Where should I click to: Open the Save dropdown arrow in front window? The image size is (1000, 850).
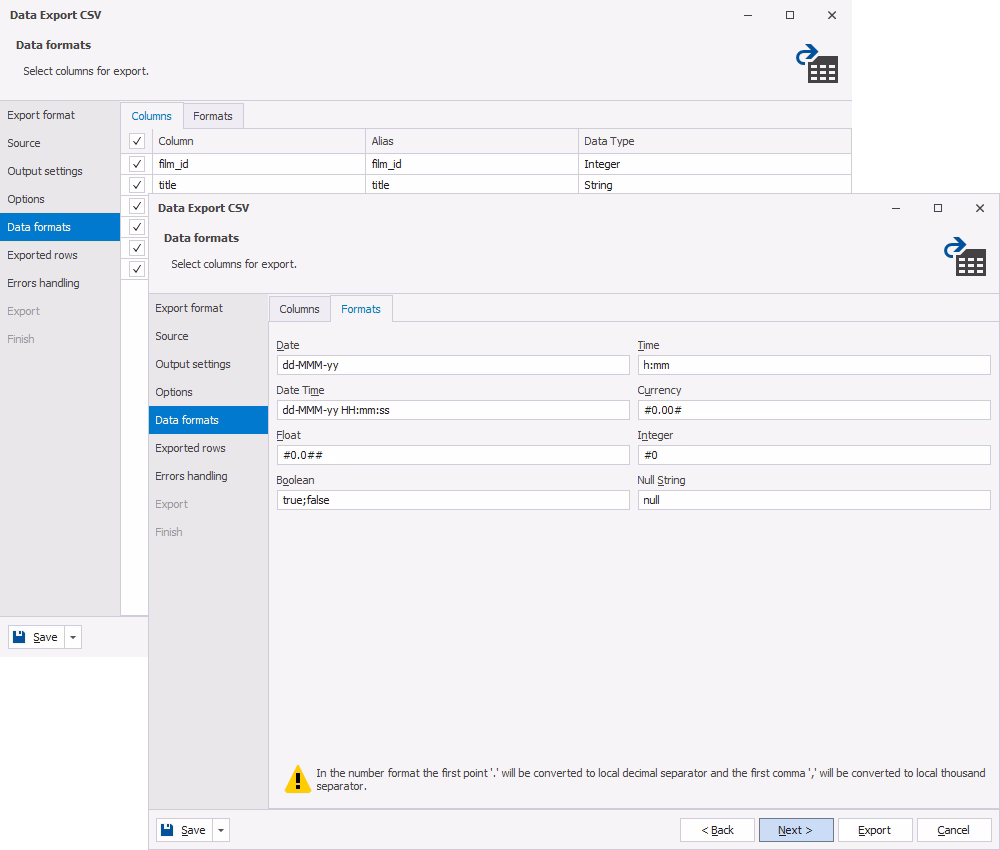pos(221,830)
